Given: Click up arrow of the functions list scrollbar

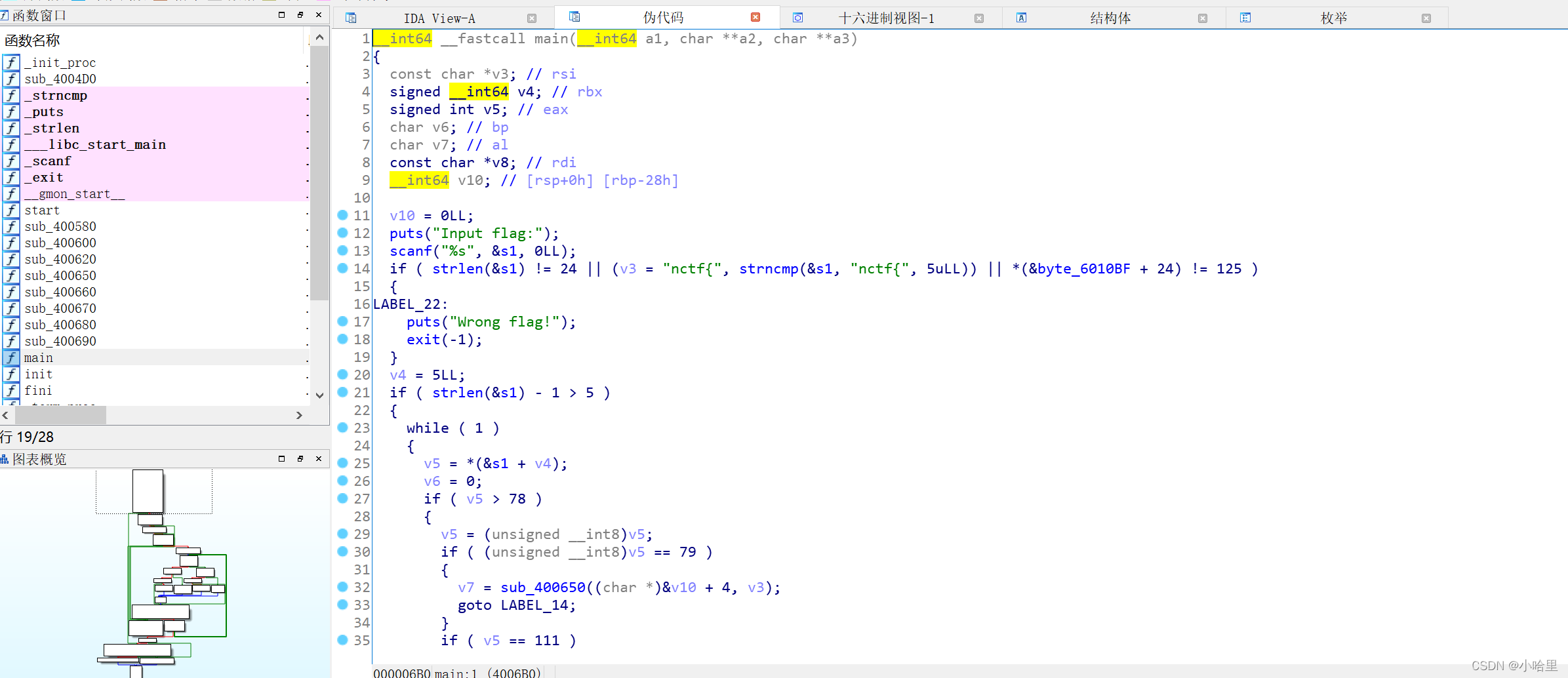Looking at the screenshot, I should [x=320, y=37].
